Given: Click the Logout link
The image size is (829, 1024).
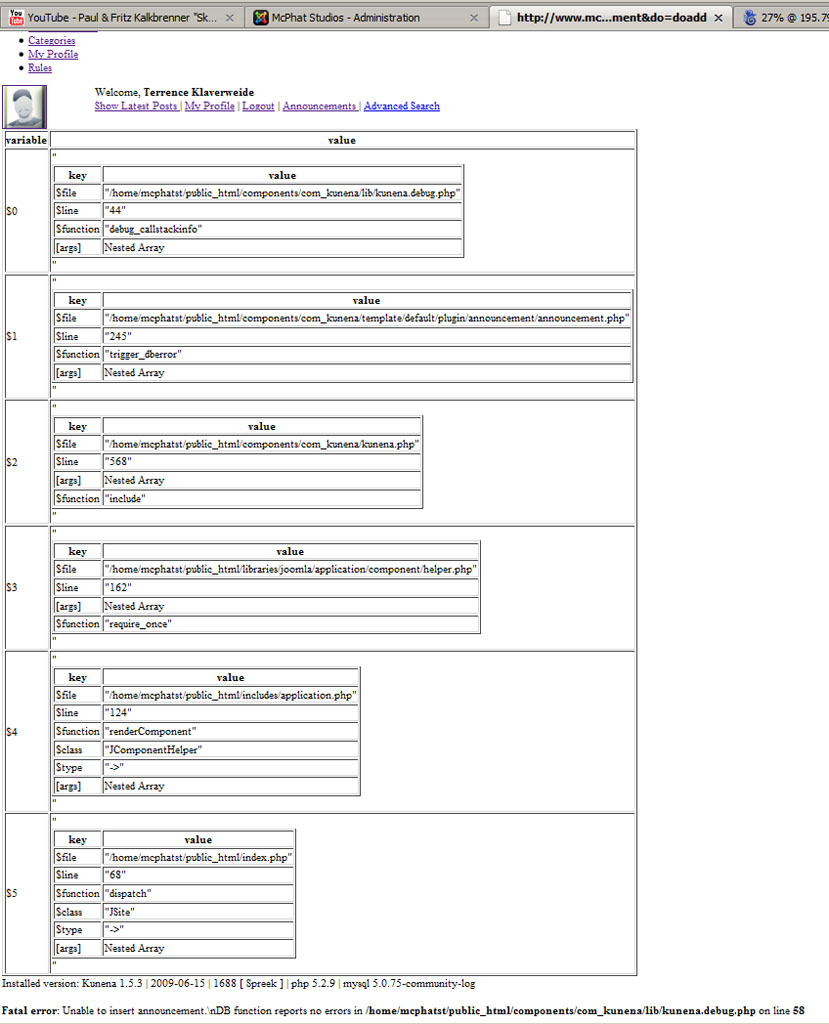Looking at the screenshot, I should point(258,106).
